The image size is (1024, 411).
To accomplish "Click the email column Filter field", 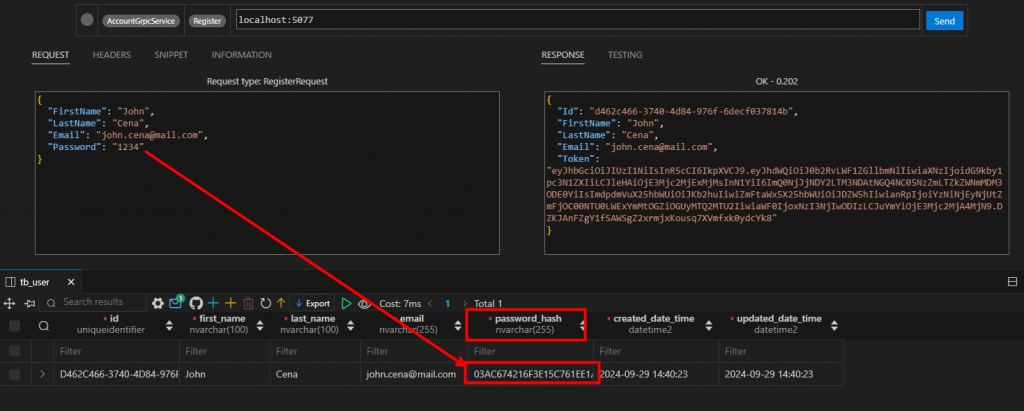I will tap(412, 351).
